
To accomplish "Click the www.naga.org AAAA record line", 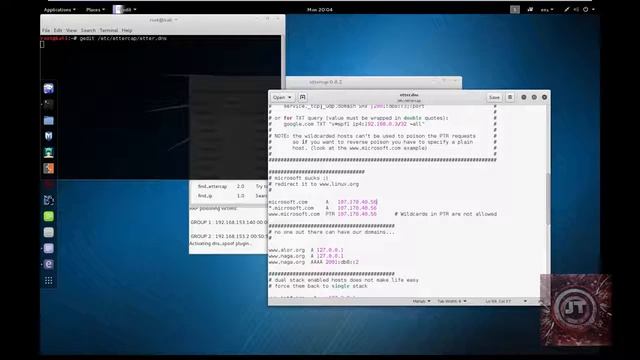I will point(313,262).
